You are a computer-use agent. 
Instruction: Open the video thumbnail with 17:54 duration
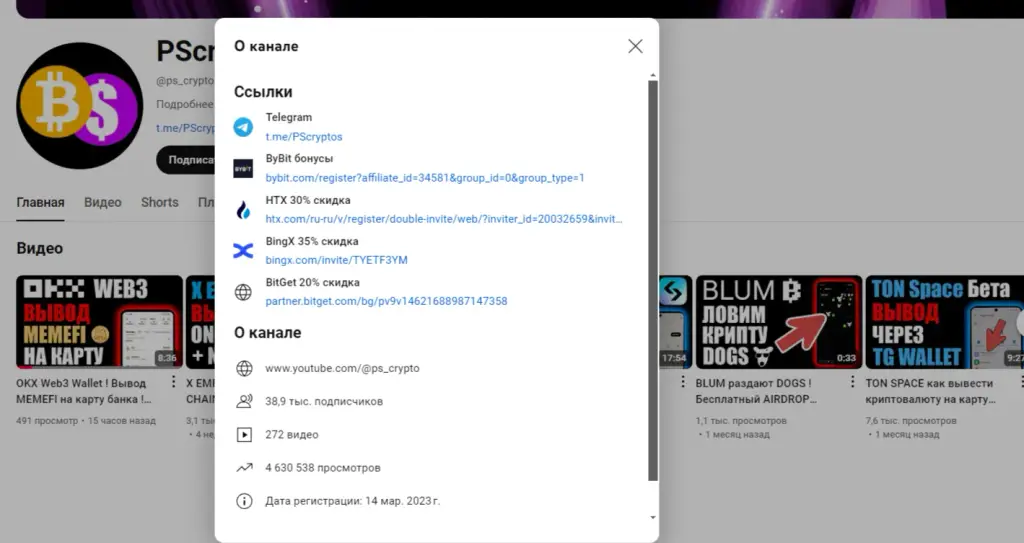tap(675, 322)
